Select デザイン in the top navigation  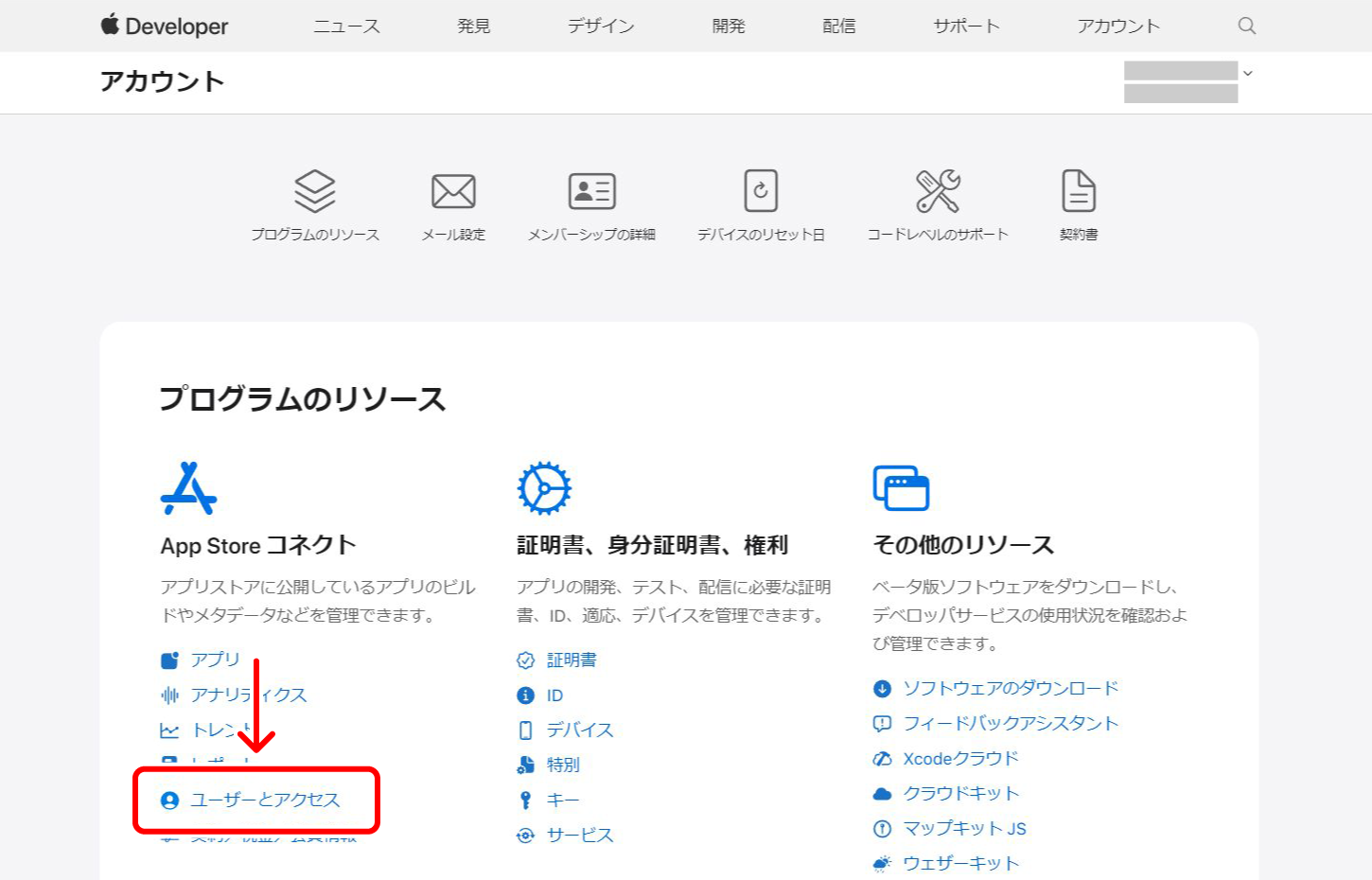point(601,26)
